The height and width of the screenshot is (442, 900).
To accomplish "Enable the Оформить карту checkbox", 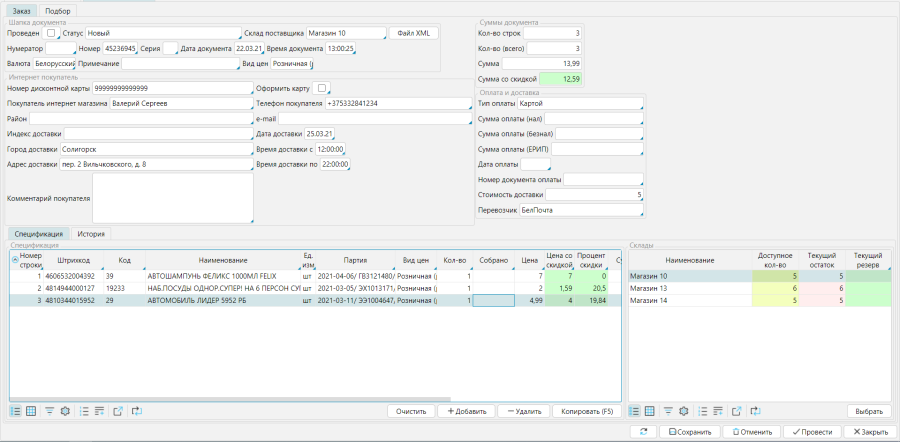I will click(322, 88).
